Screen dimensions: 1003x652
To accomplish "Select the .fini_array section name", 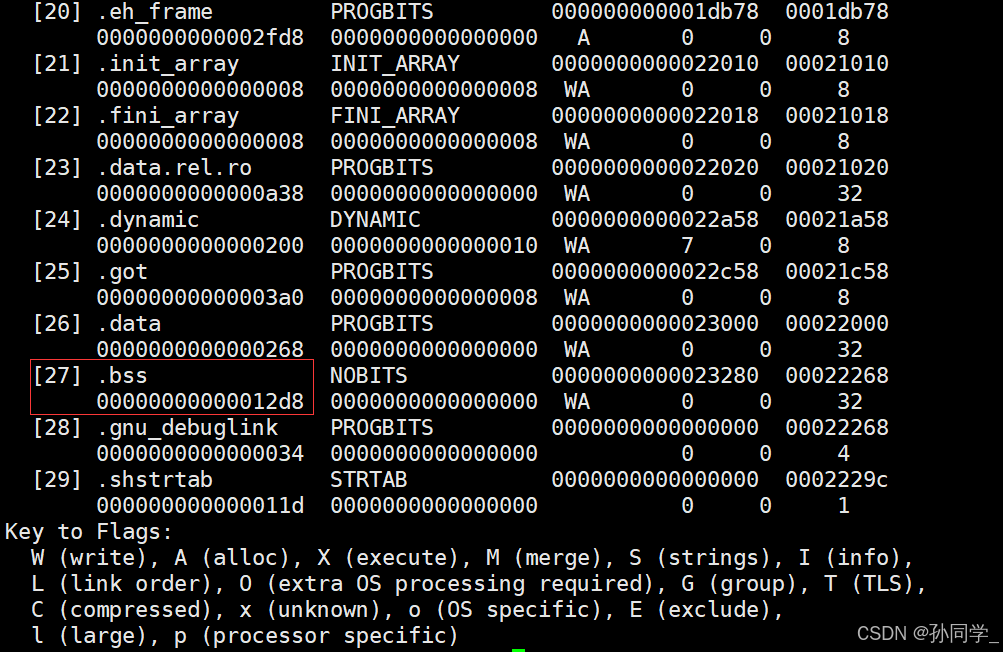I will (168, 116).
